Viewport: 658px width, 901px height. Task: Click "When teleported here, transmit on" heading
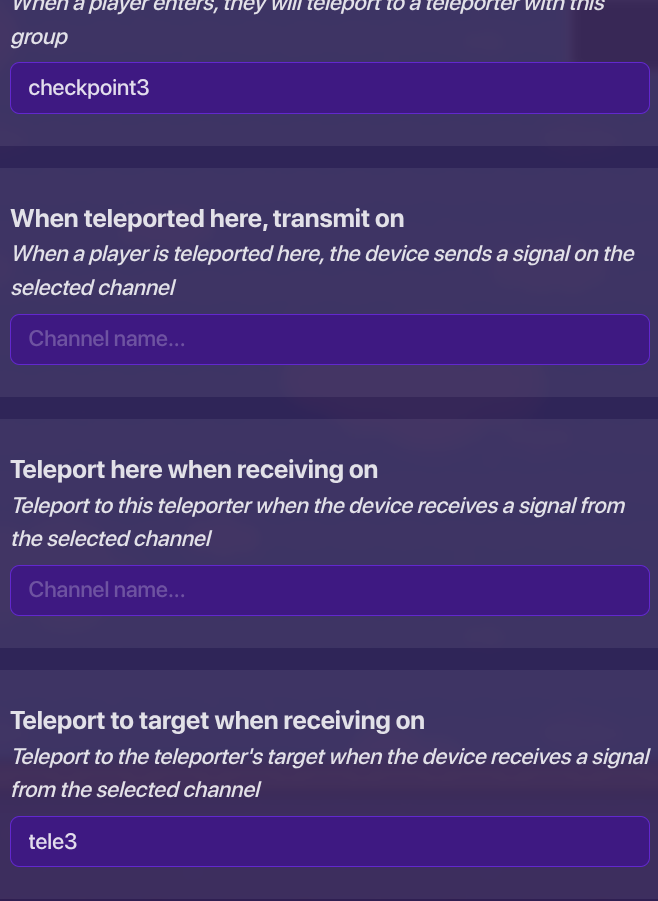[x=207, y=218]
